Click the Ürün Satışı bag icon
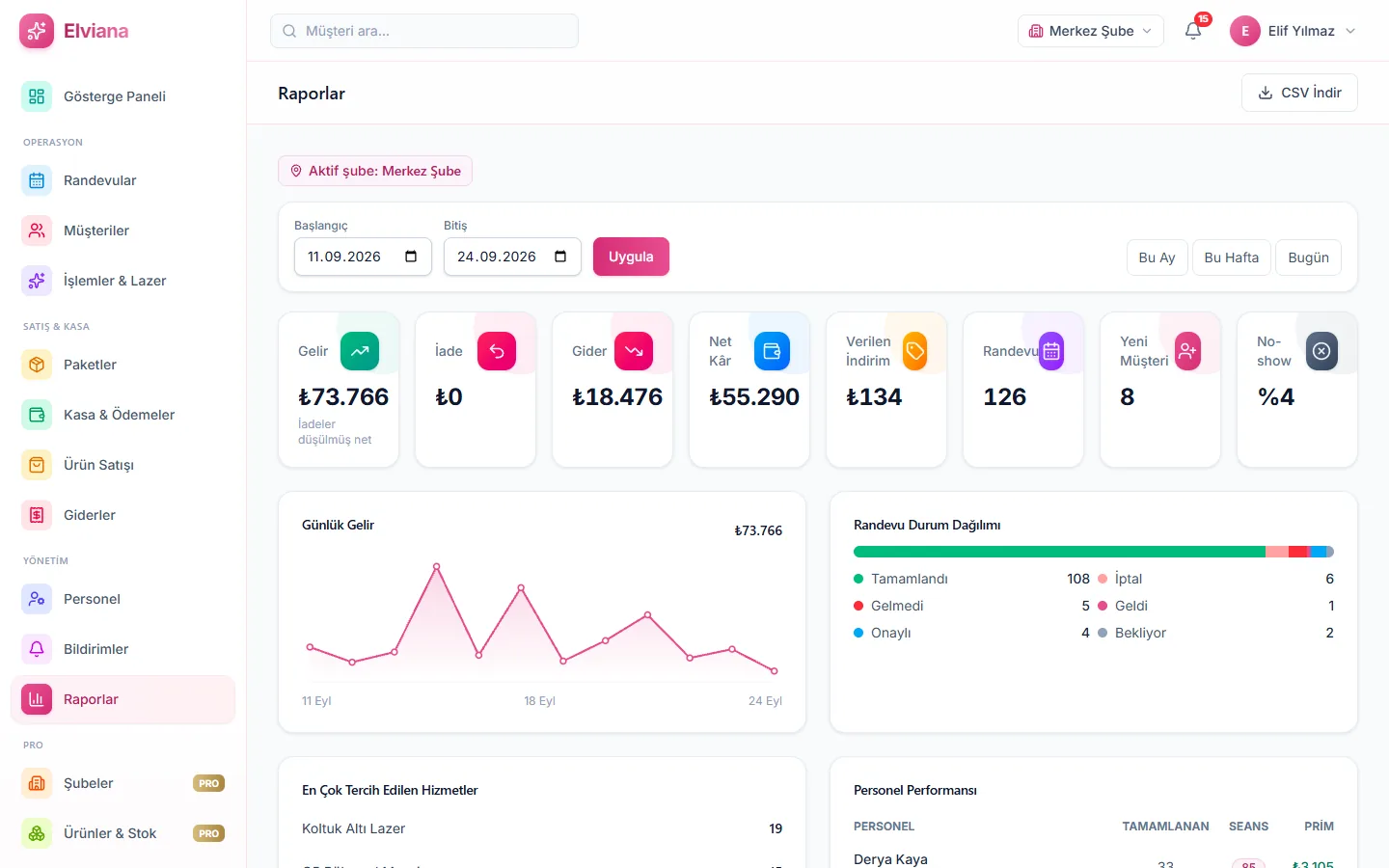 [37, 465]
